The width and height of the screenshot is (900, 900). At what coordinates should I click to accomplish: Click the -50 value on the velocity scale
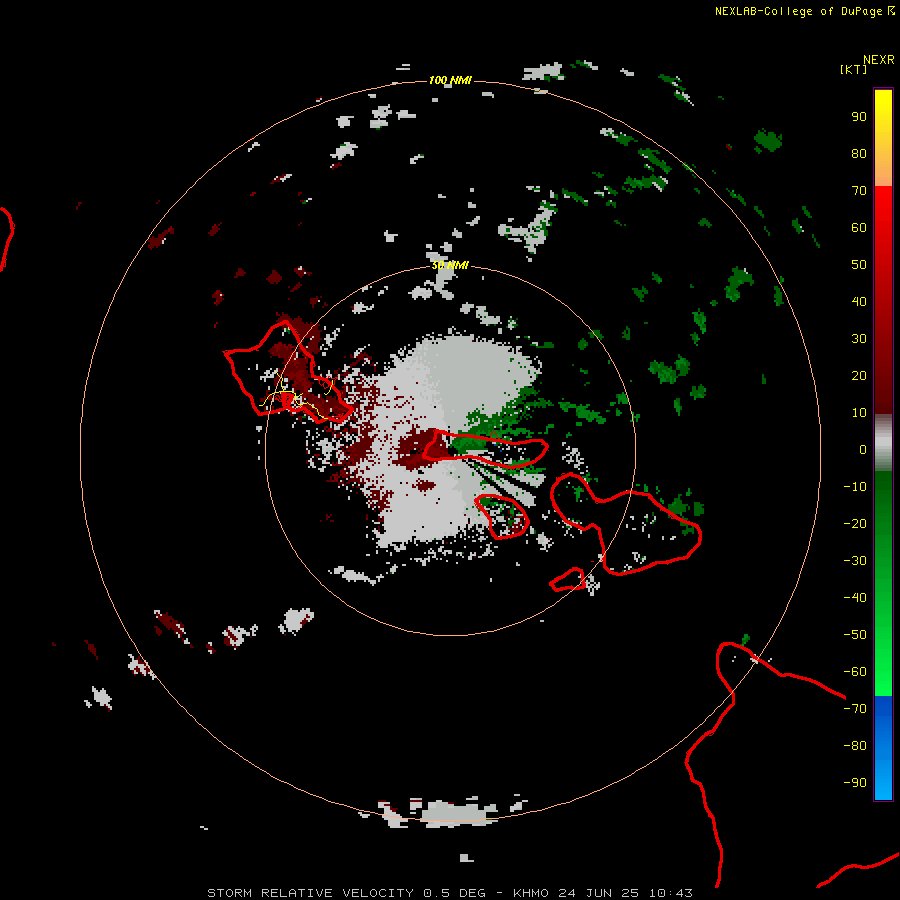pyautogui.click(x=855, y=635)
